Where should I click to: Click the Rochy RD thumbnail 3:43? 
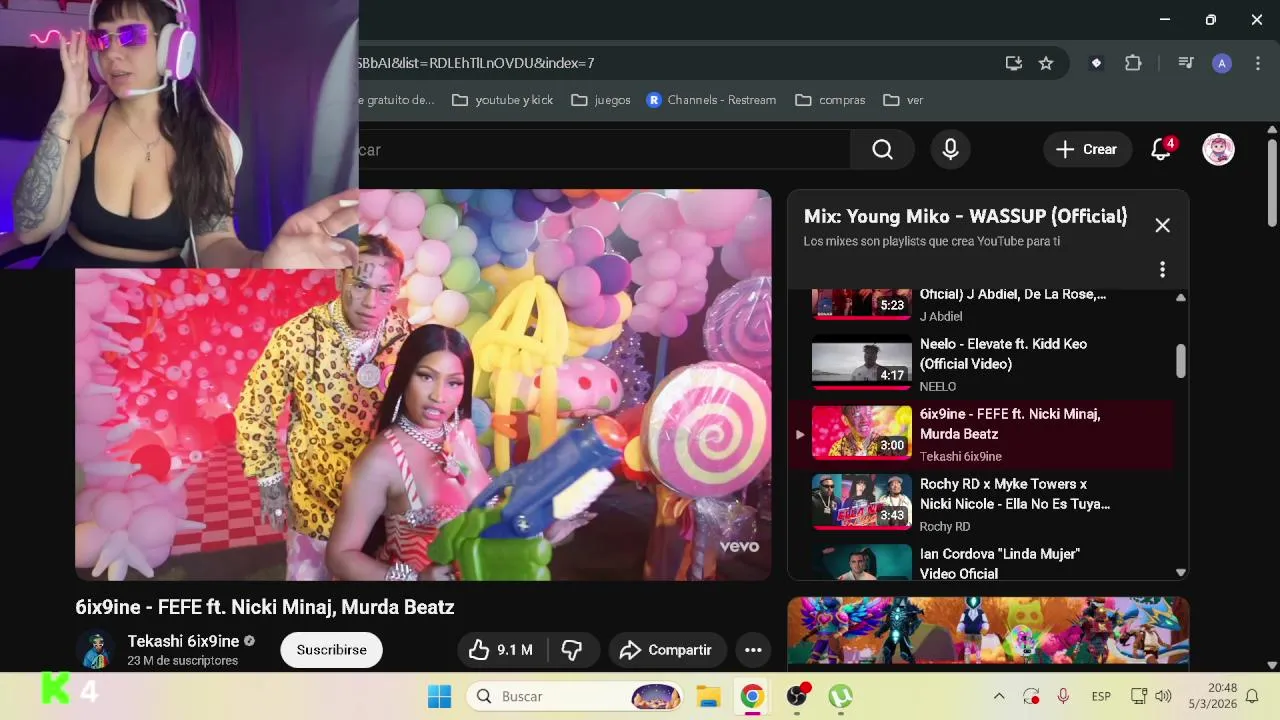point(862,503)
